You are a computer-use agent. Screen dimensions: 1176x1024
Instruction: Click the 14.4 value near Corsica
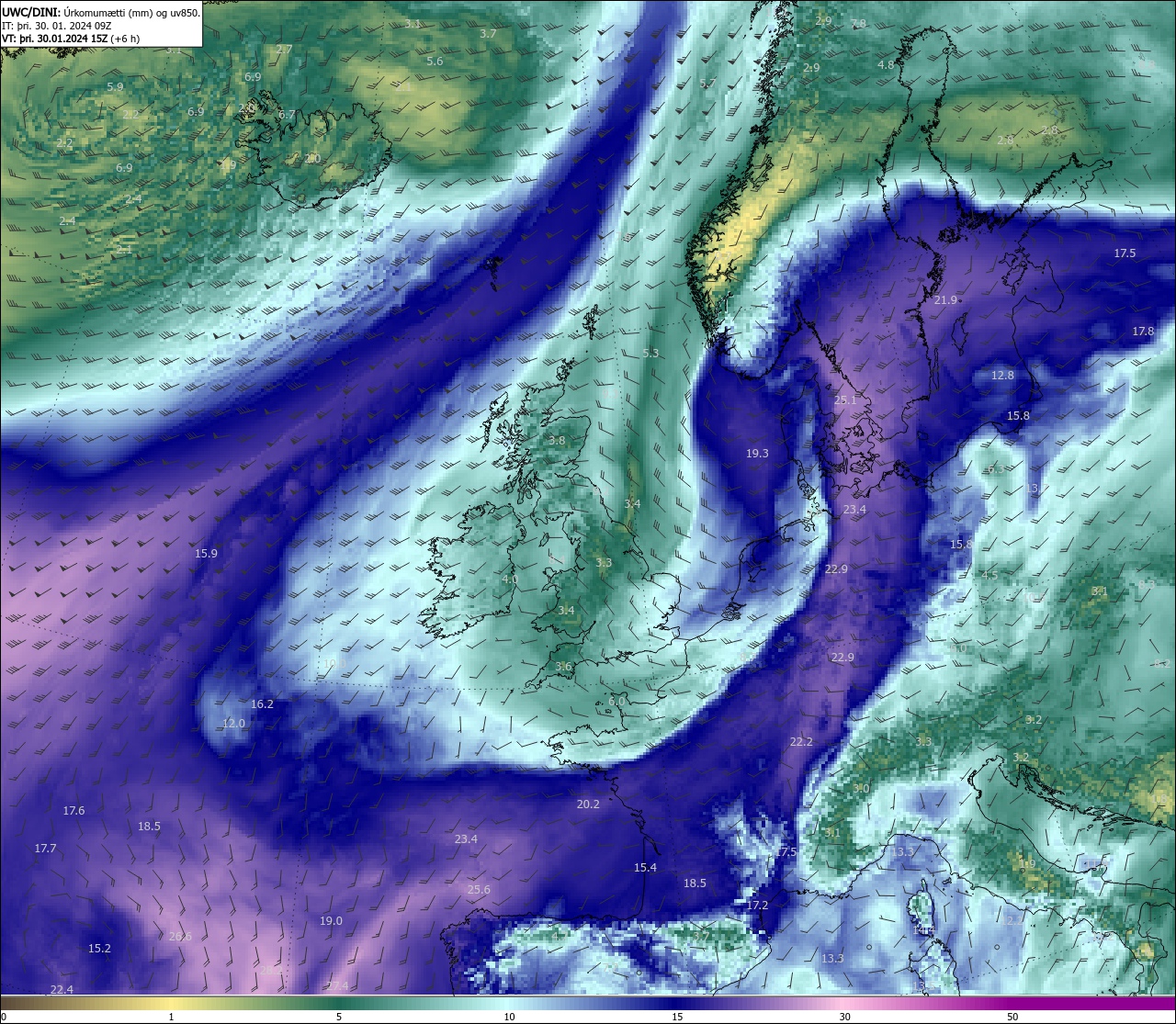point(923,930)
